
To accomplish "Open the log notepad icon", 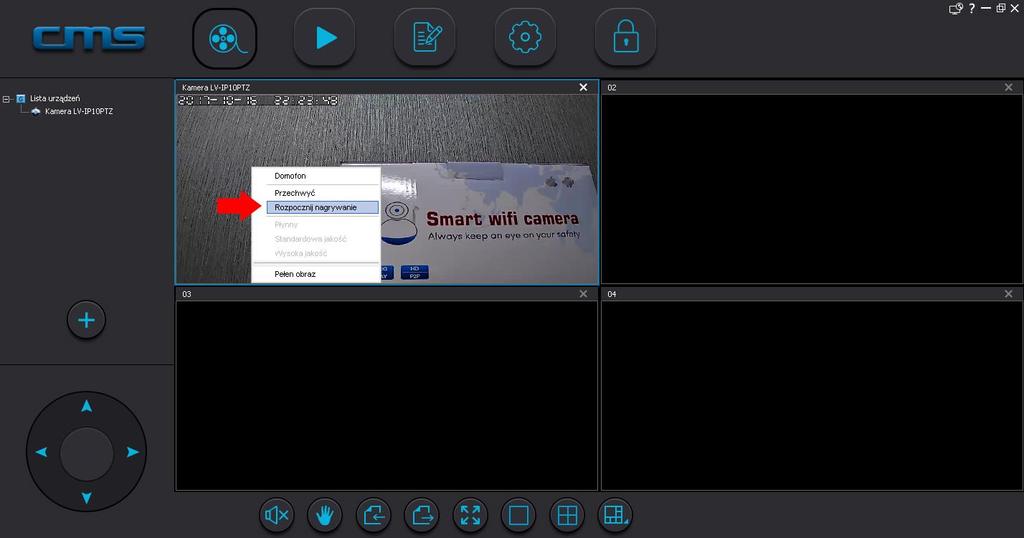I will tap(425, 38).
